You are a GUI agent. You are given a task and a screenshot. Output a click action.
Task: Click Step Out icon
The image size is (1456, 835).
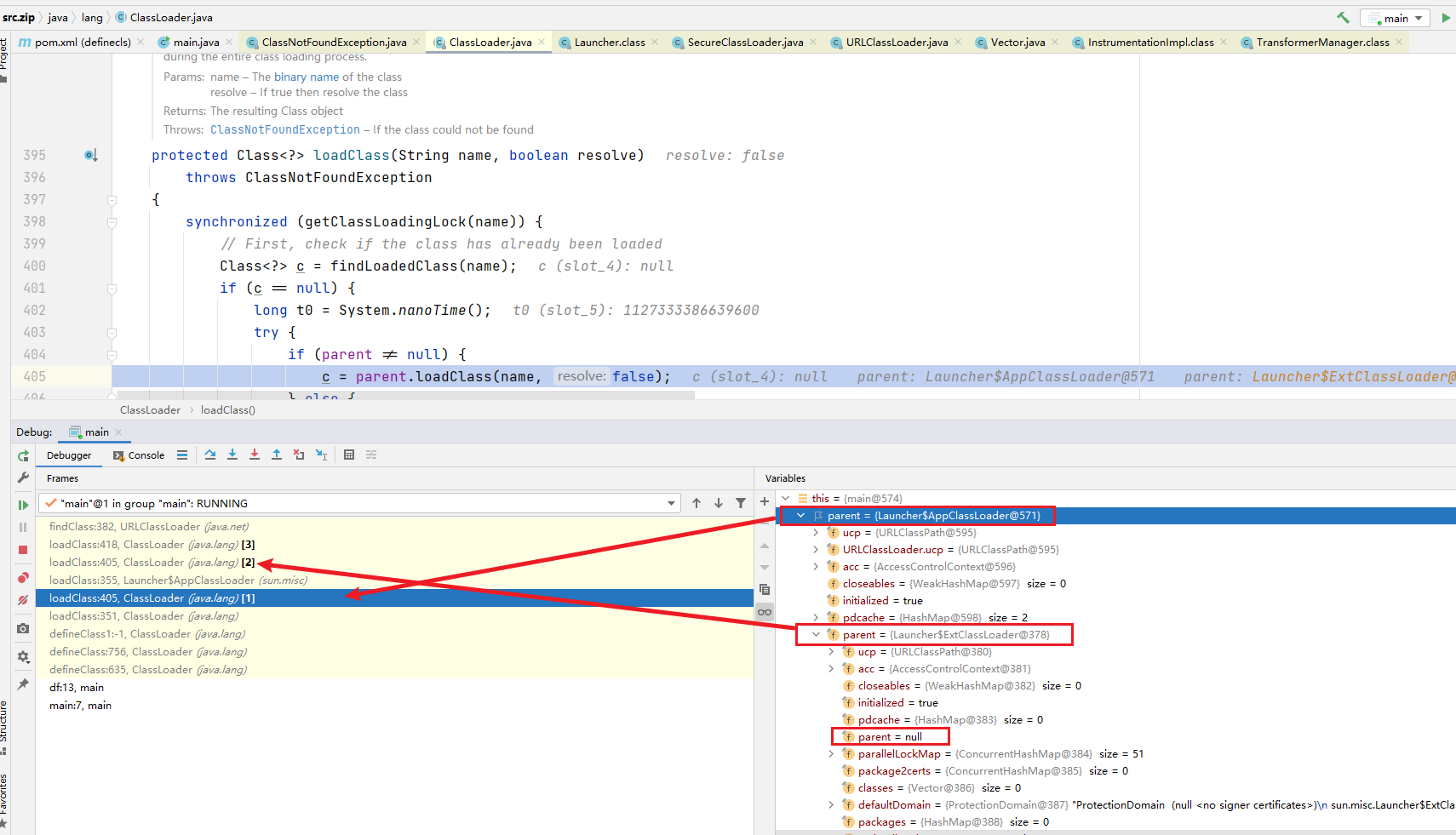pos(277,455)
